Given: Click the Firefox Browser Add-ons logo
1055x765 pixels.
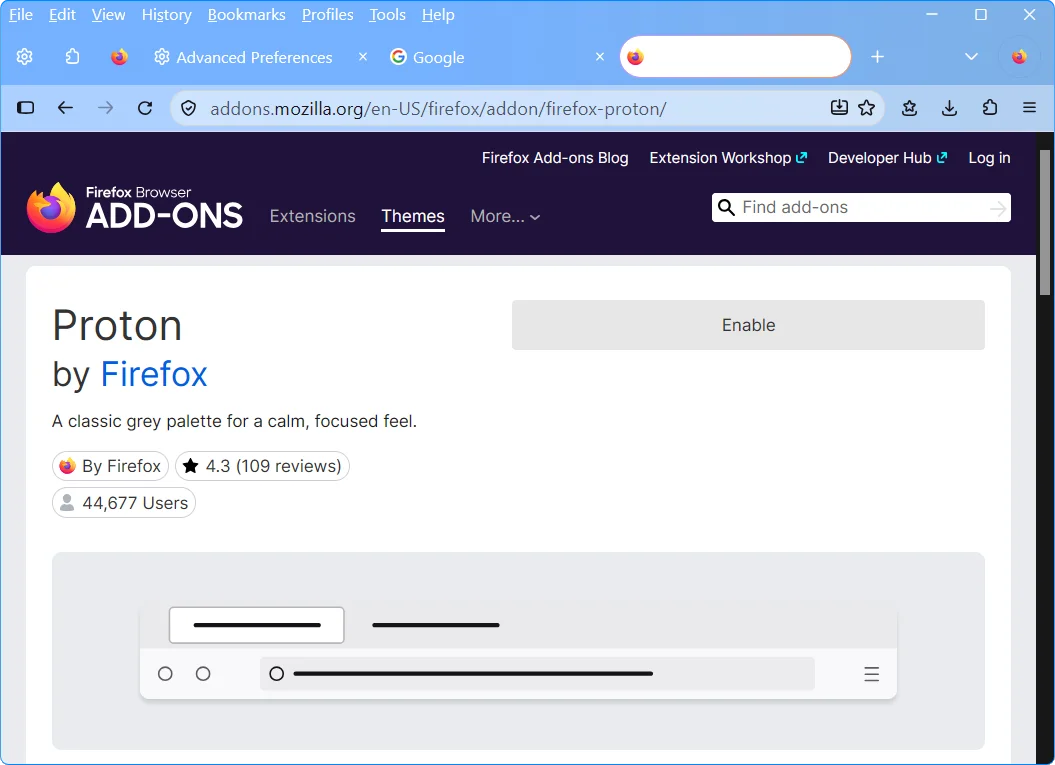Looking at the screenshot, I should tap(135, 207).
